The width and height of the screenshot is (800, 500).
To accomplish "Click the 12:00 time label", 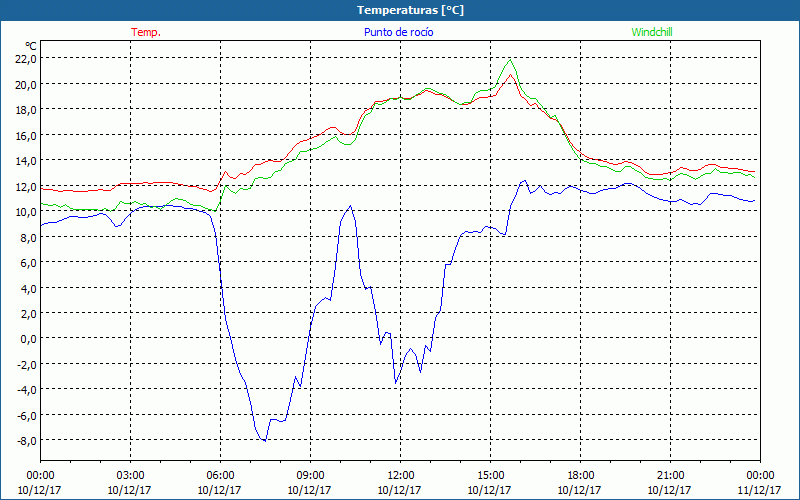I will tap(400, 476).
